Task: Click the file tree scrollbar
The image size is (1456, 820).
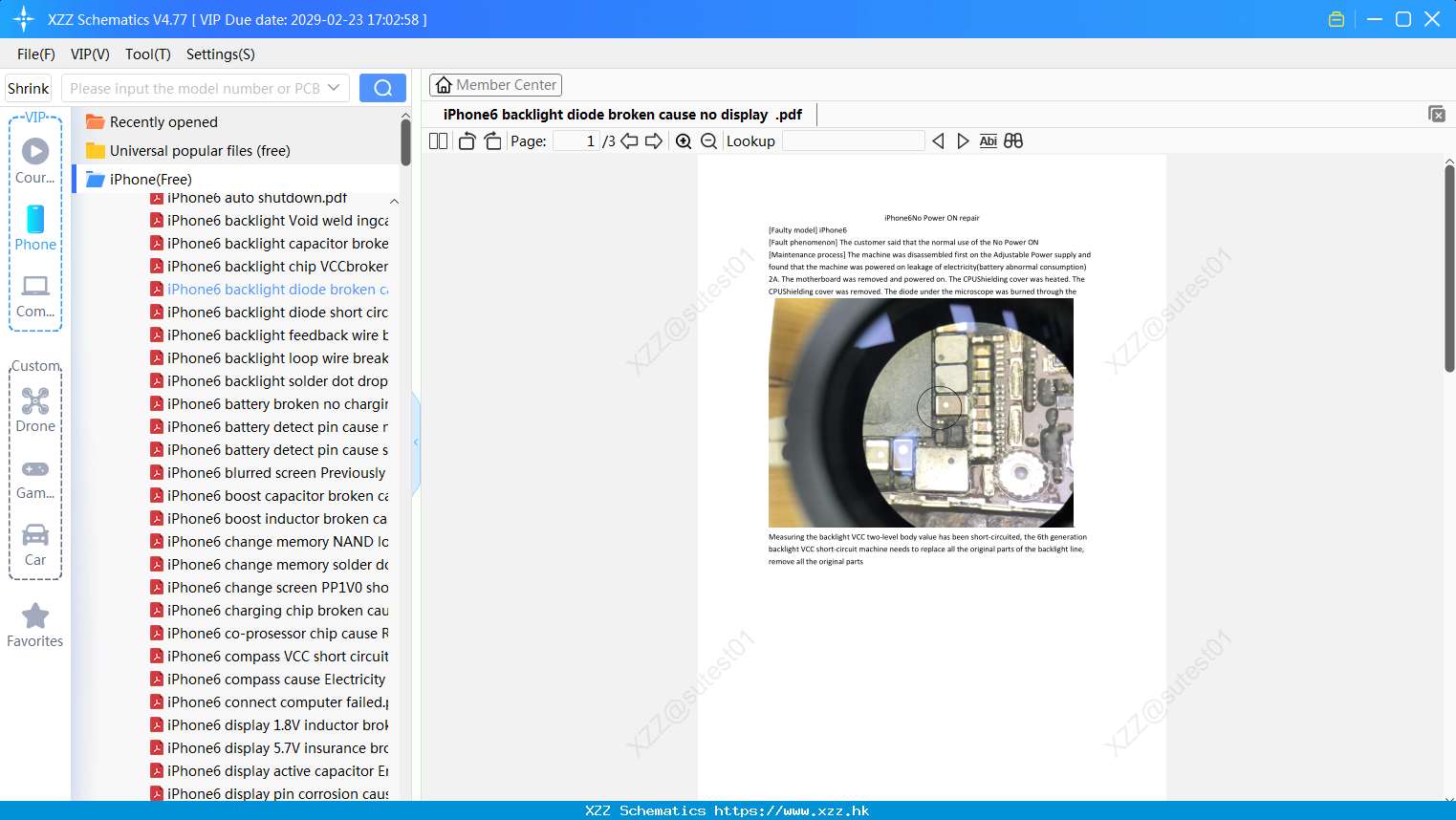Action: (405, 141)
